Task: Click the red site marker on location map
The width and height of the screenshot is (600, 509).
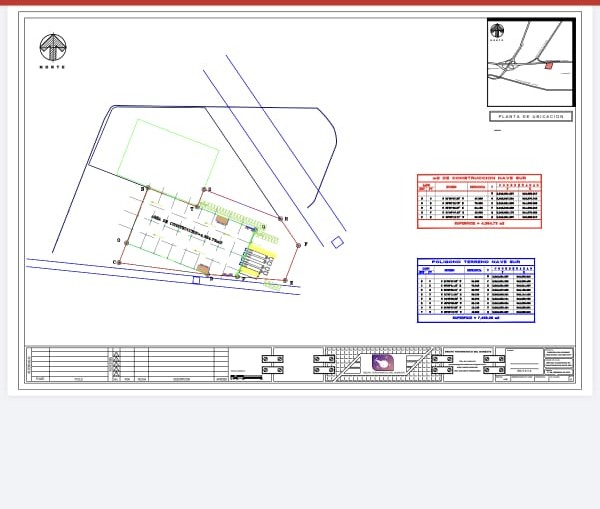Action: coord(548,66)
